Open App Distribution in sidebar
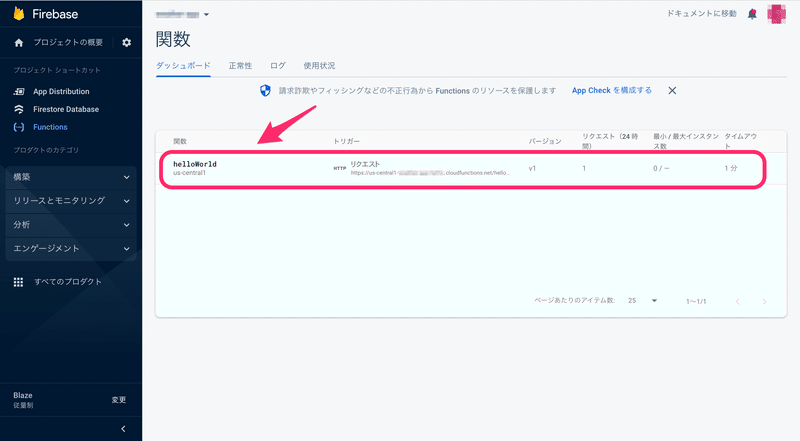The width and height of the screenshot is (800, 441). click(61, 91)
